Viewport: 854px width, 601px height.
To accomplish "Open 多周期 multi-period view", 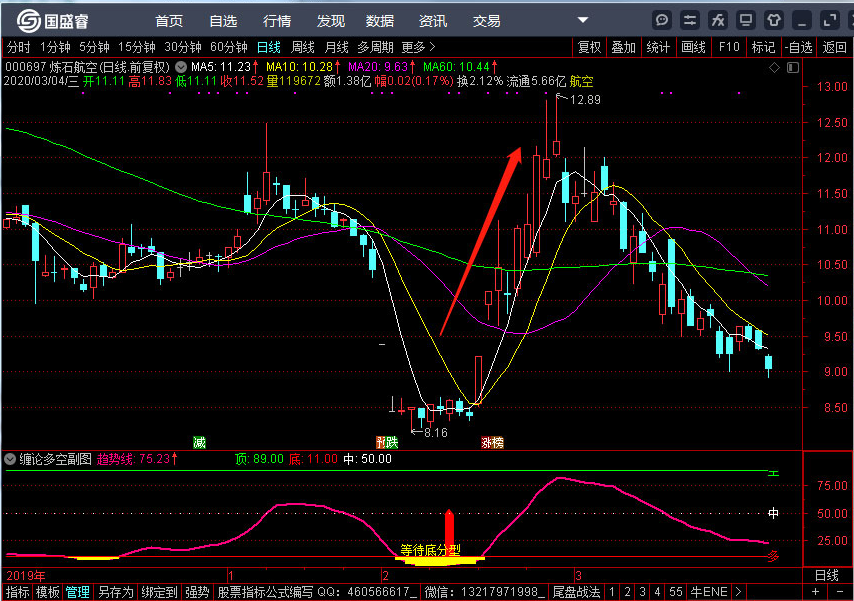I will click(375, 47).
